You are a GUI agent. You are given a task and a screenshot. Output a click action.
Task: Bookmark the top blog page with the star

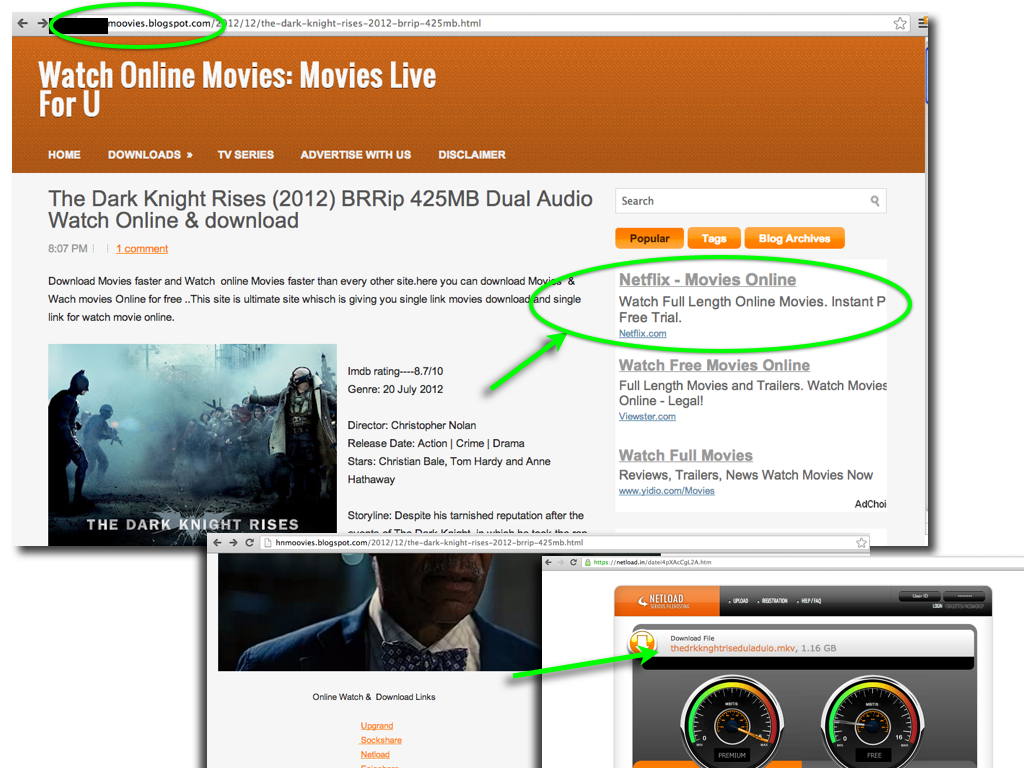coord(900,24)
